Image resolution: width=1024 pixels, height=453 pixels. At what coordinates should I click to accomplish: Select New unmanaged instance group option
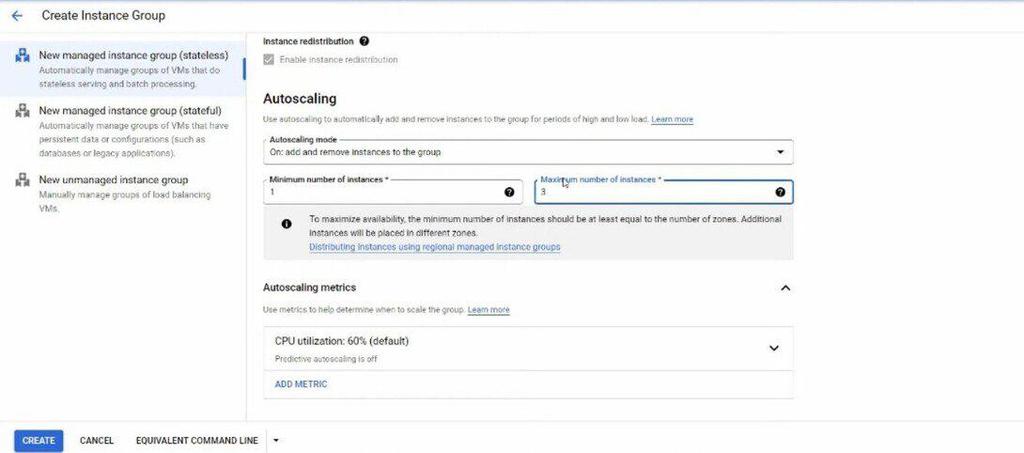(112, 180)
